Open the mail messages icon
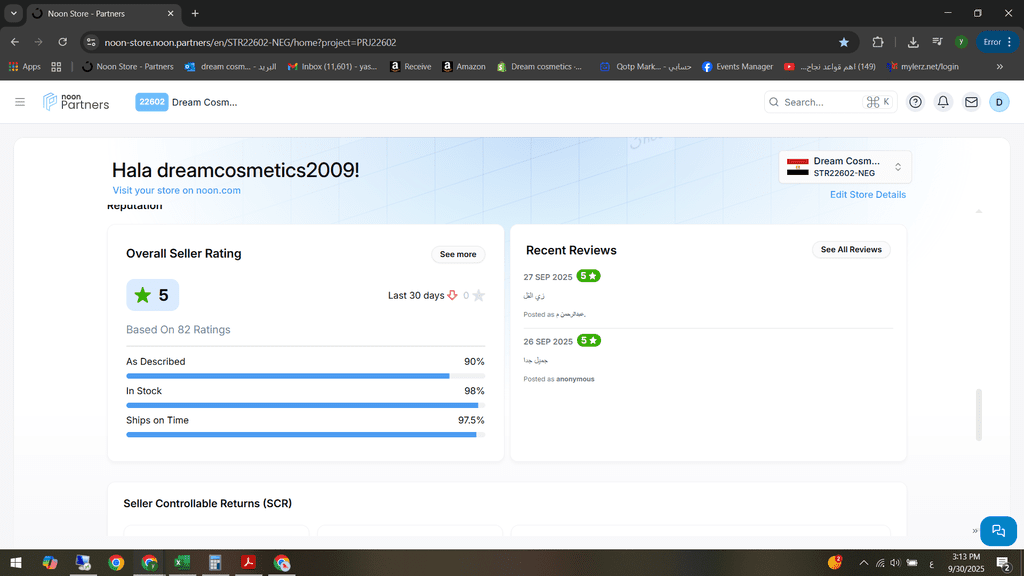Image resolution: width=1024 pixels, height=576 pixels. pyautogui.click(x=971, y=102)
